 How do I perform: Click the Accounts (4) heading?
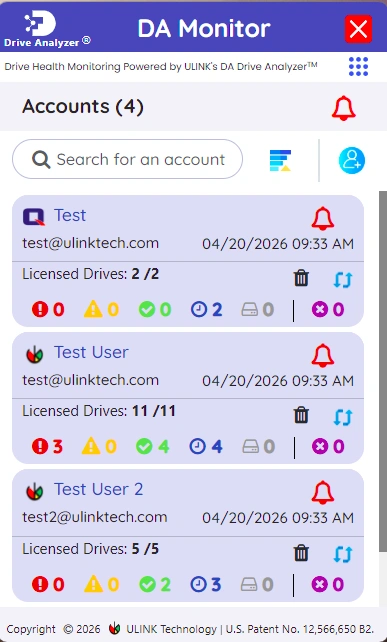tap(83, 107)
